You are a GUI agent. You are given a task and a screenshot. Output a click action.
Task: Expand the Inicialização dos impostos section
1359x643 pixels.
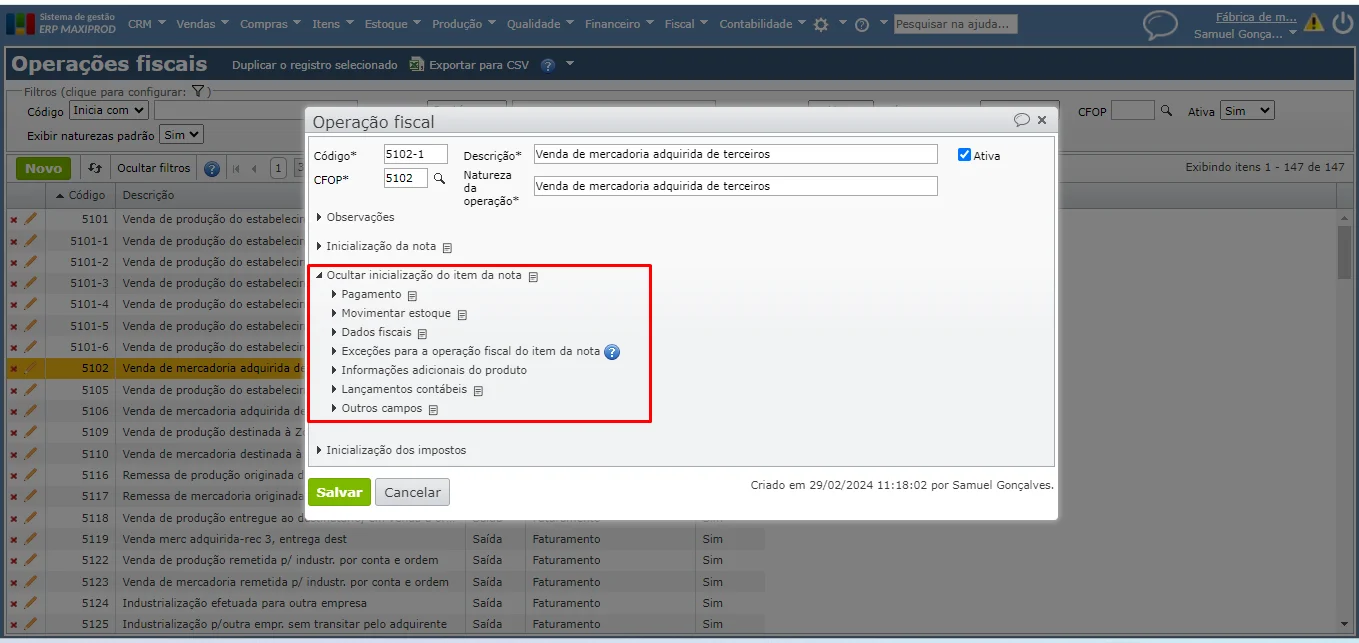[391, 450]
